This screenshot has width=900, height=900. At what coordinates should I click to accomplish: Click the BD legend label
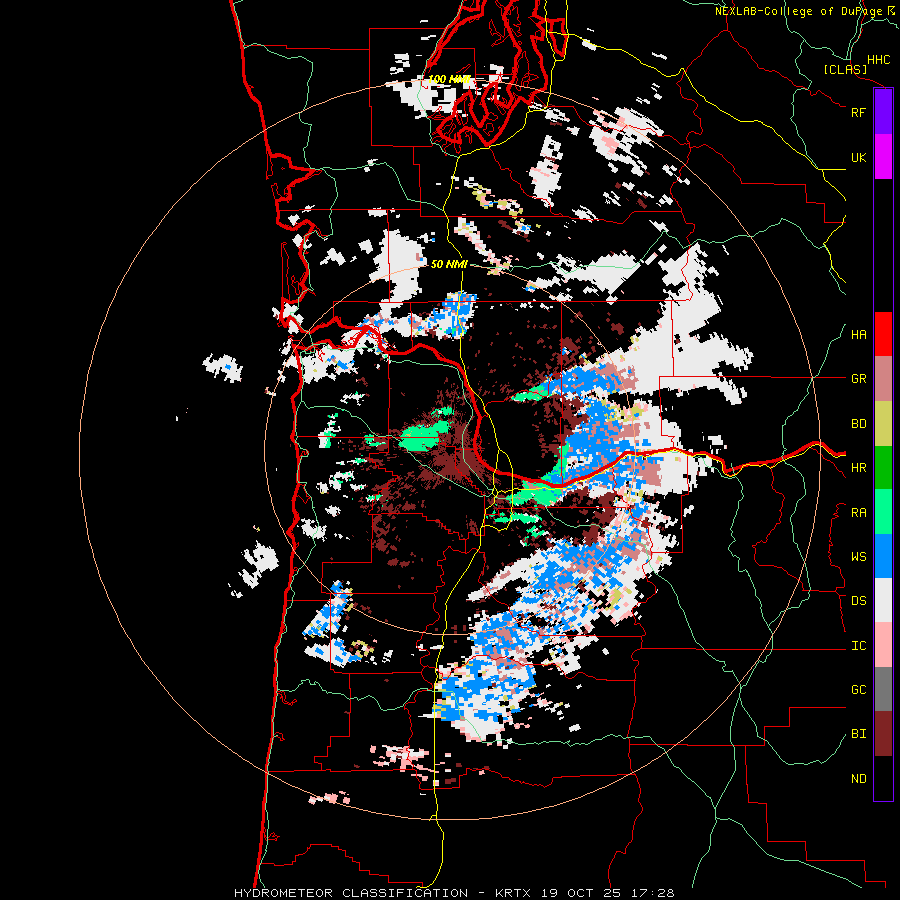coord(858,424)
